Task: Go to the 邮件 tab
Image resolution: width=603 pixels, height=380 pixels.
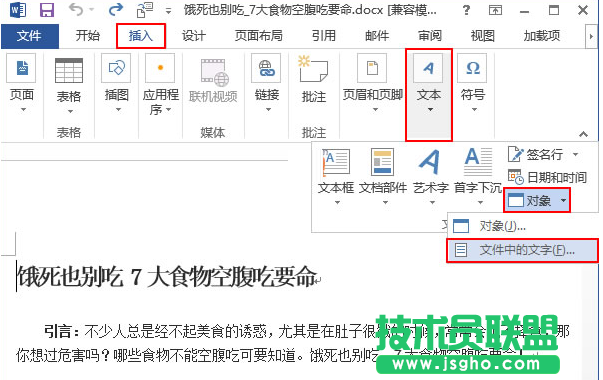Action: pos(376,36)
